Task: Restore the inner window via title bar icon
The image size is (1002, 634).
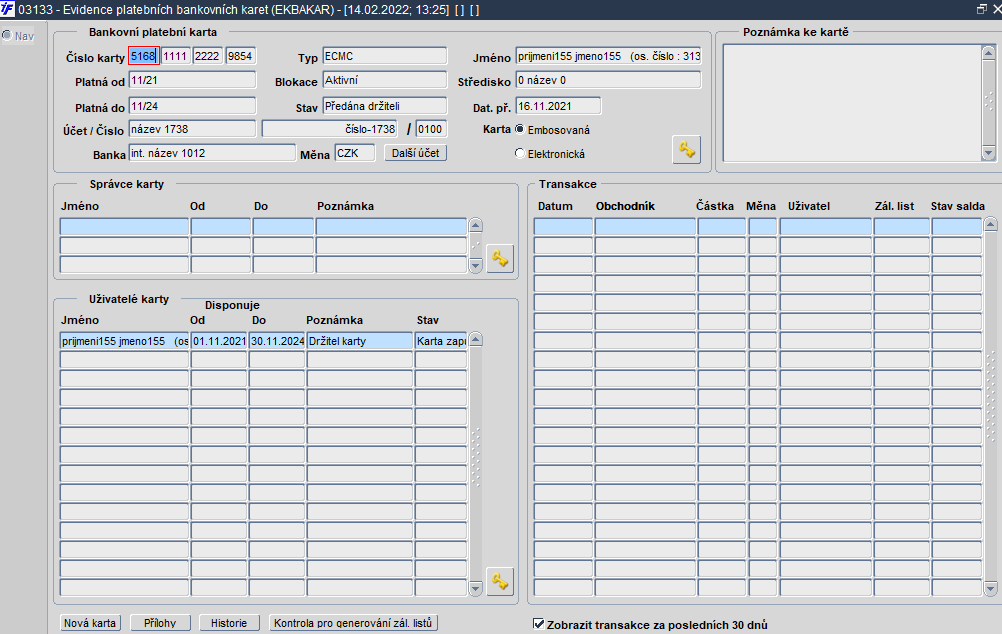Action: [982, 9]
